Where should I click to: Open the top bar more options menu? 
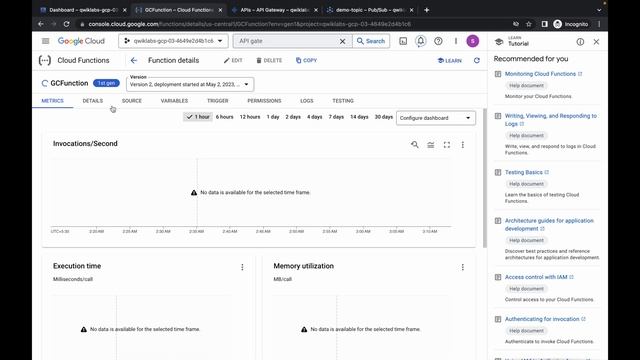(456, 41)
